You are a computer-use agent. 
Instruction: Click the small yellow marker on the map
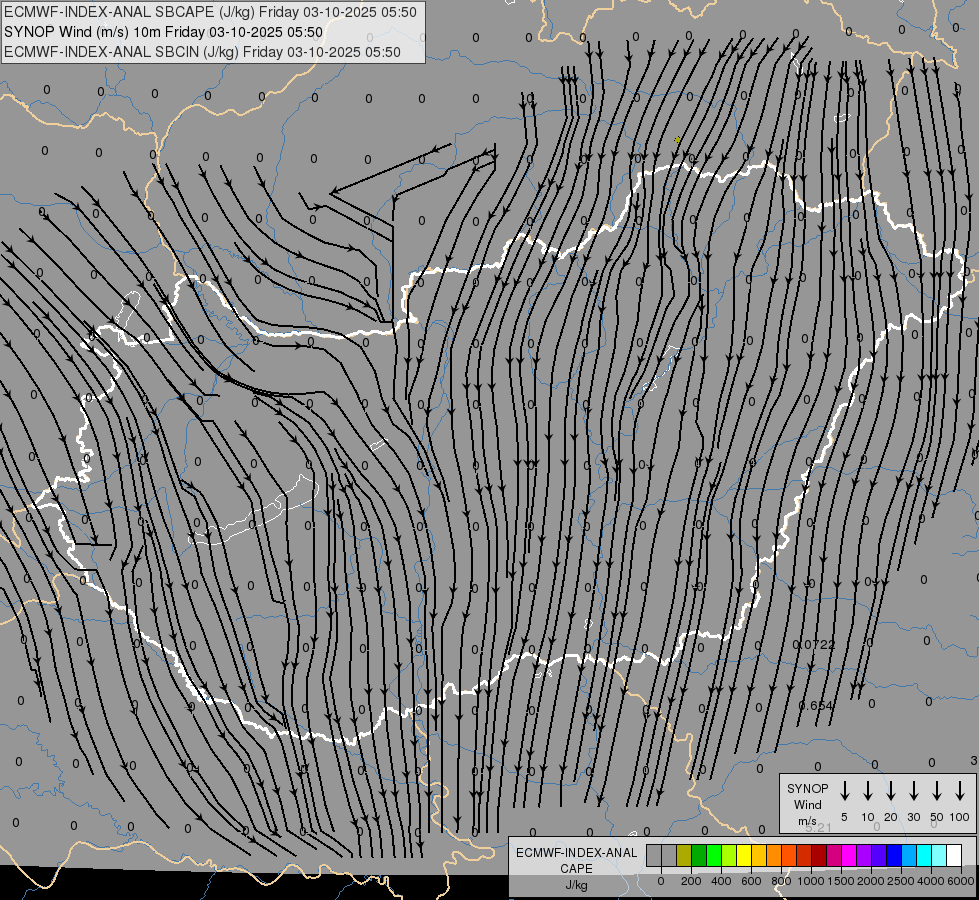(x=677, y=140)
